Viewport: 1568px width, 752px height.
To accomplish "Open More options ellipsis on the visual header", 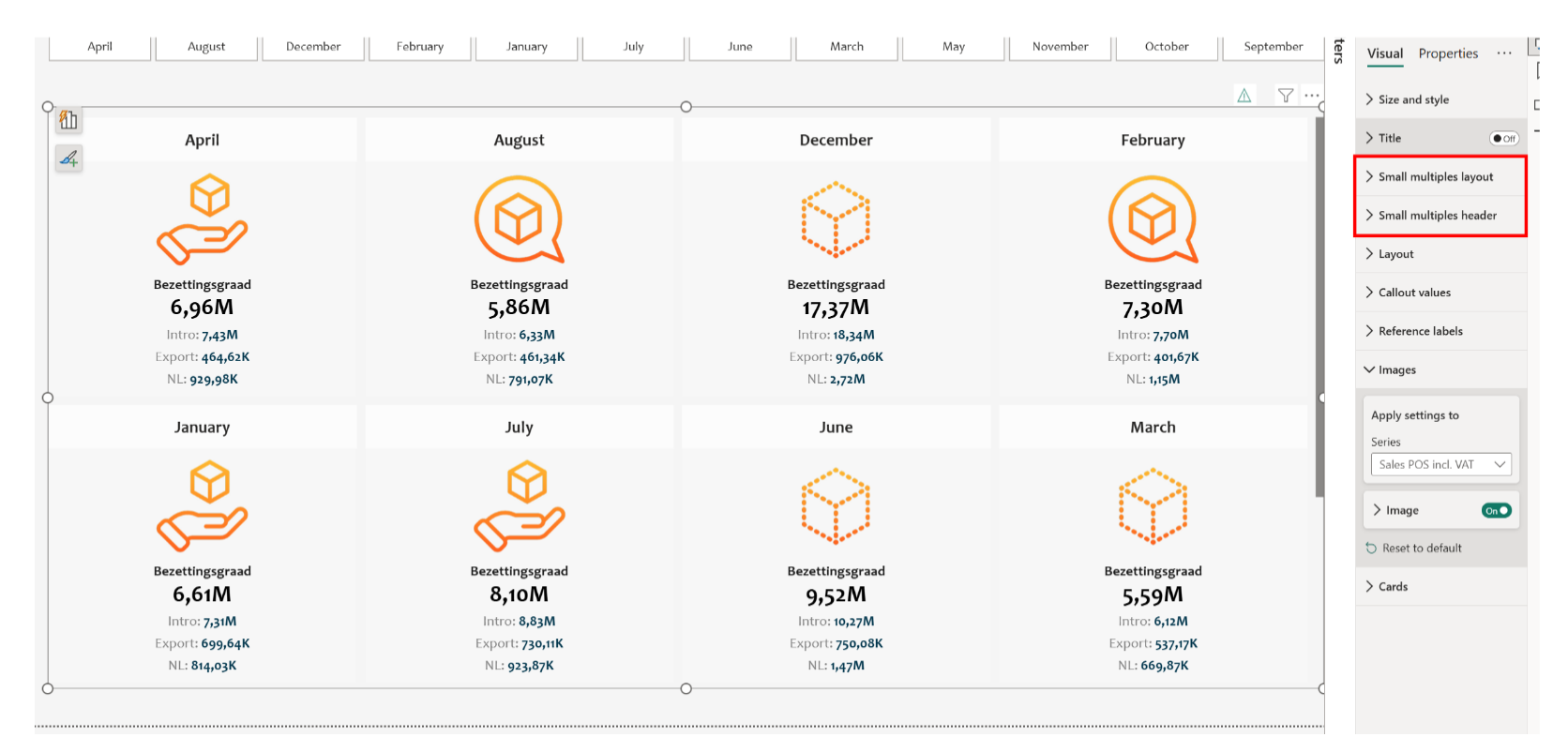I will (x=1311, y=96).
